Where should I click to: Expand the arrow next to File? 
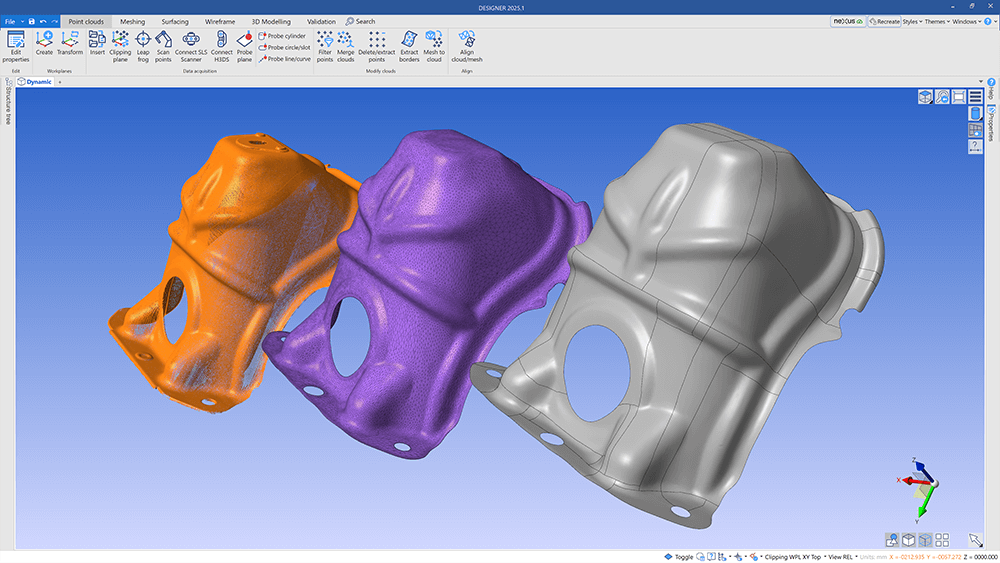[22, 22]
